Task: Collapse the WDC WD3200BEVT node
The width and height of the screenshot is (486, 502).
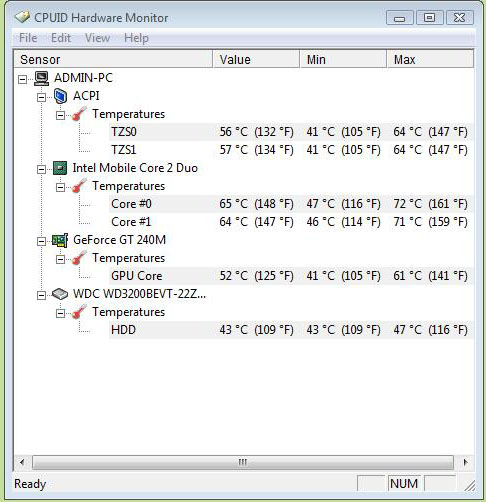Action: (x=41, y=295)
